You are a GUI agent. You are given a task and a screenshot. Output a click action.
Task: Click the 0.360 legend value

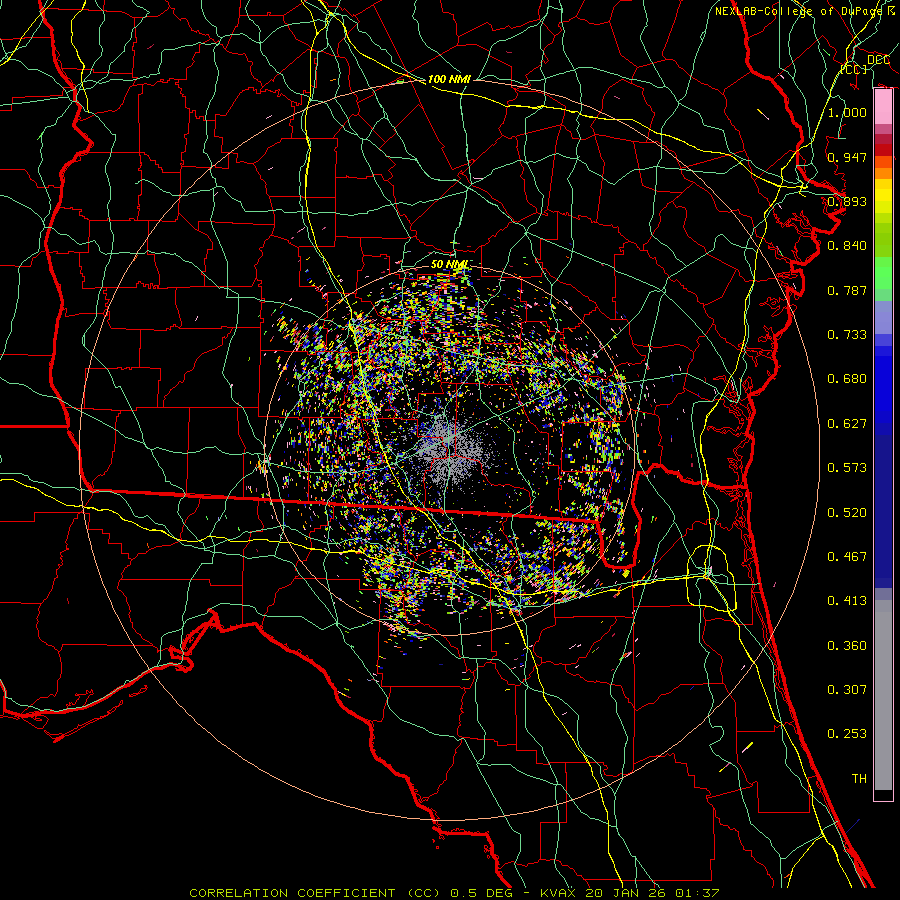pyautogui.click(x=847, y=646)
